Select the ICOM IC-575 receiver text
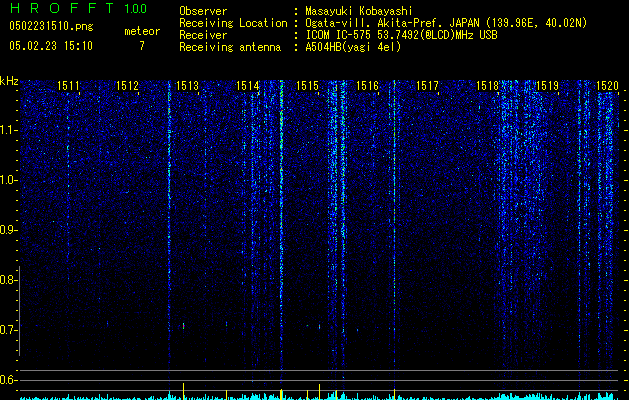 coord(401,35)
